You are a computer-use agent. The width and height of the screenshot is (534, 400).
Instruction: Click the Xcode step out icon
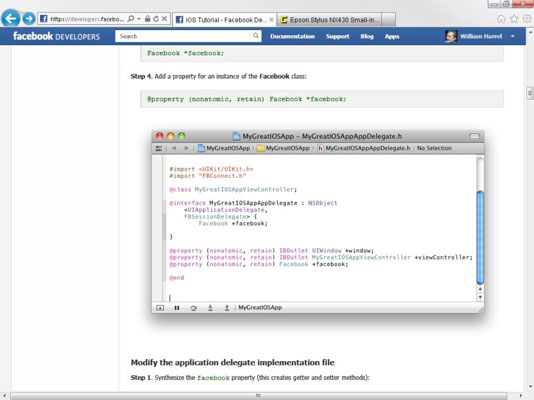(227, 308)
